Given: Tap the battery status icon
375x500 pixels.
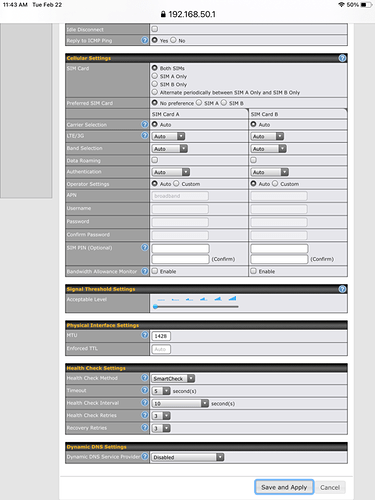Looking at the screenshot, I should (x=366, y=5).
